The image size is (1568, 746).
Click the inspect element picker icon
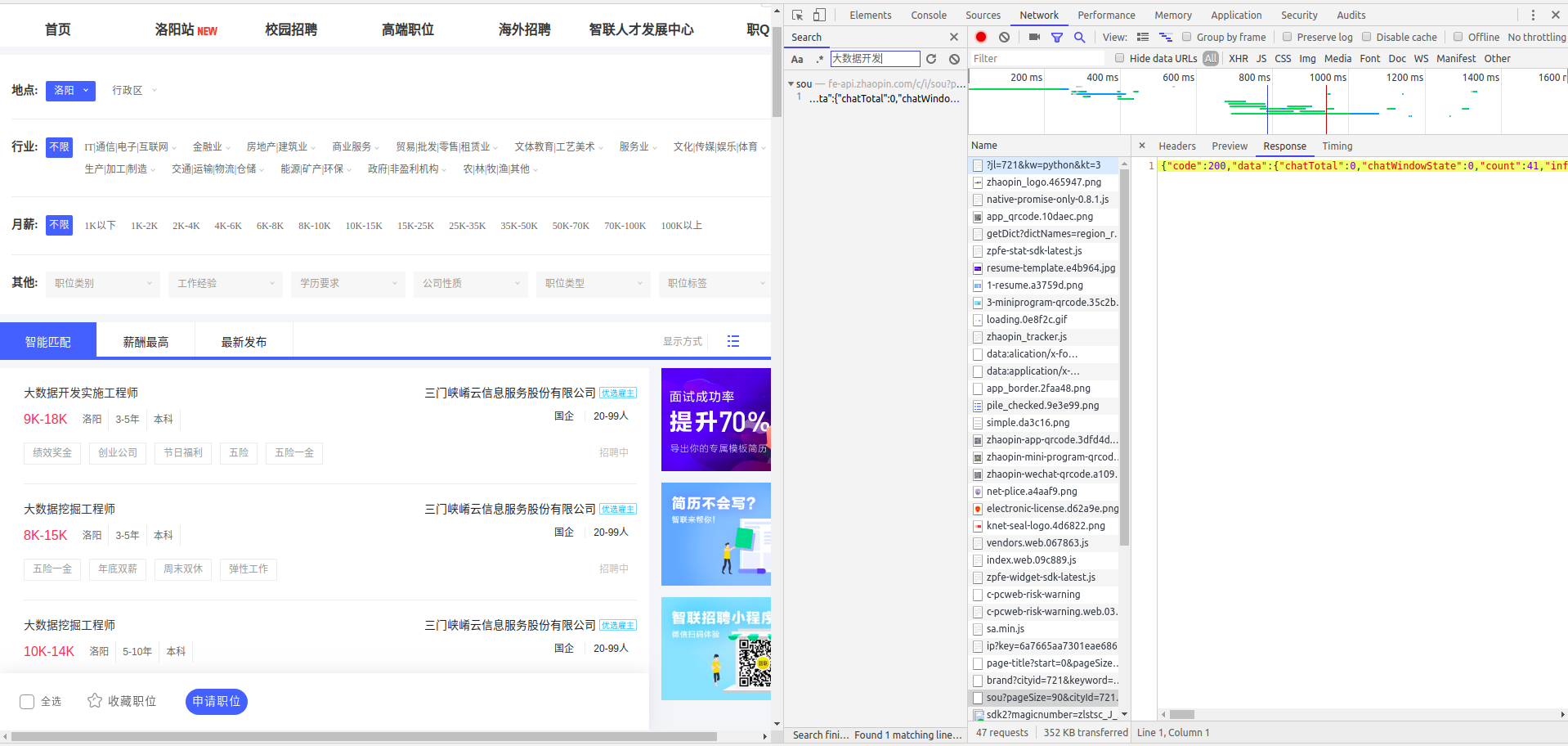798,15
